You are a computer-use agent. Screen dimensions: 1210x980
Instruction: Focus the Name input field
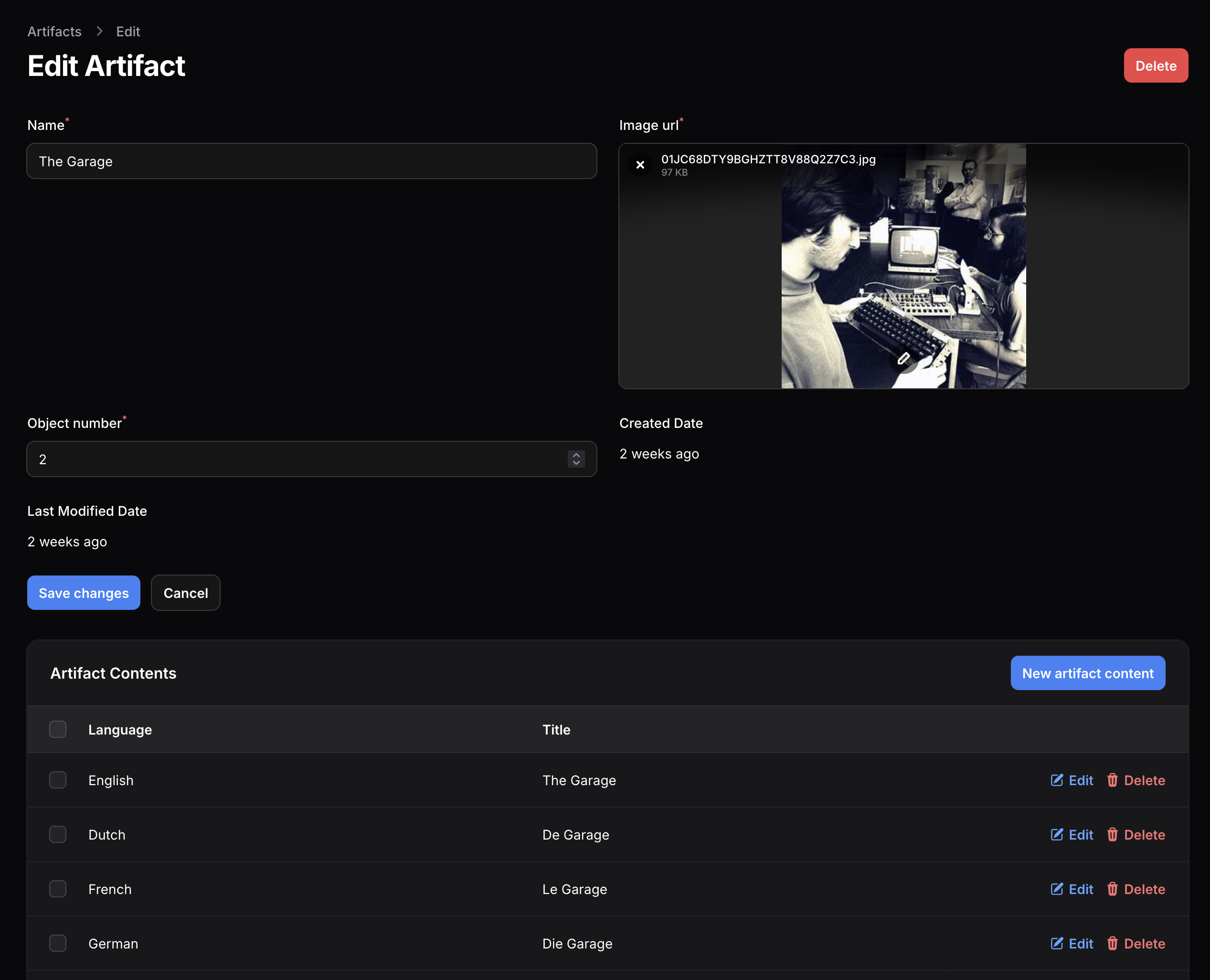click(x=311, y=161)
